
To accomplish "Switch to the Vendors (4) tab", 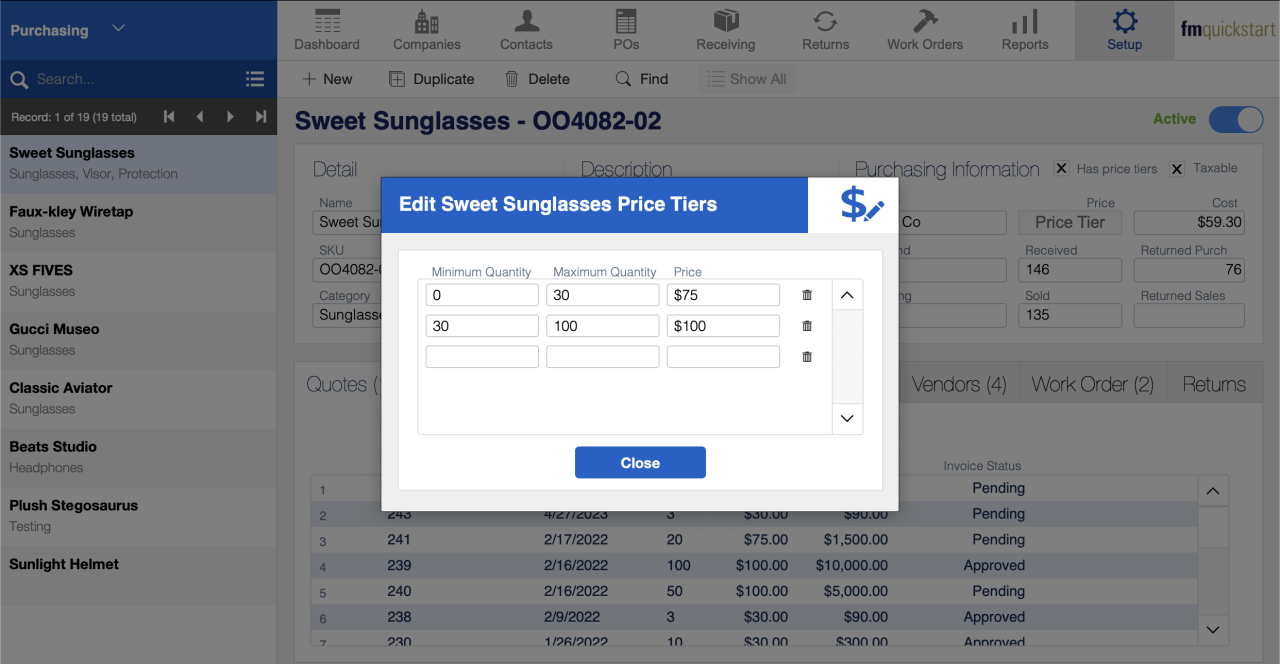I will 959,384.
